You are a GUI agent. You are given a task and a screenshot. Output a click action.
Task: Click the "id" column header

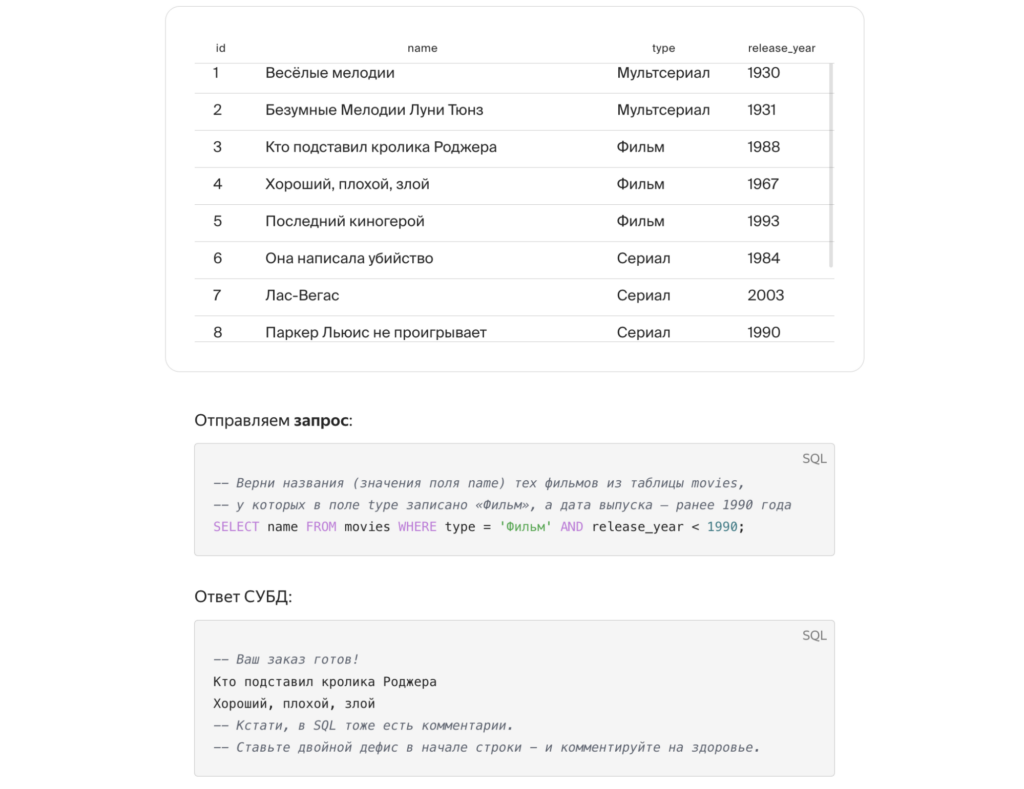click(220, 48)
